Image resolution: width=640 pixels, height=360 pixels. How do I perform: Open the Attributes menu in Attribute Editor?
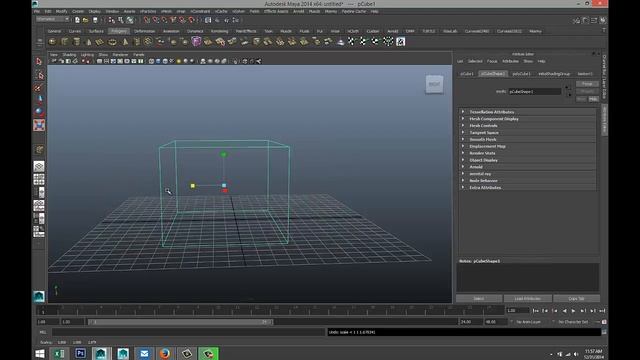click(510, 61)
